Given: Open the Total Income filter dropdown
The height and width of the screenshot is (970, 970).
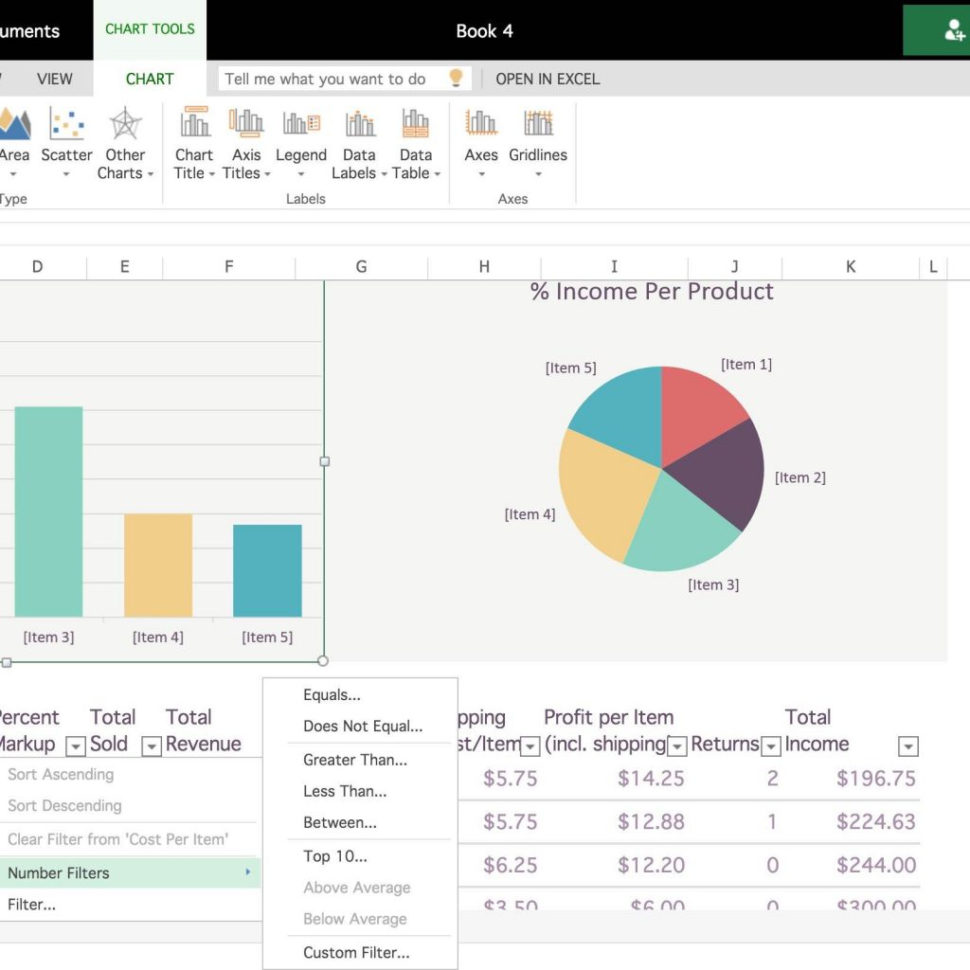Looking at the screenshot, I should click(907, 746).
